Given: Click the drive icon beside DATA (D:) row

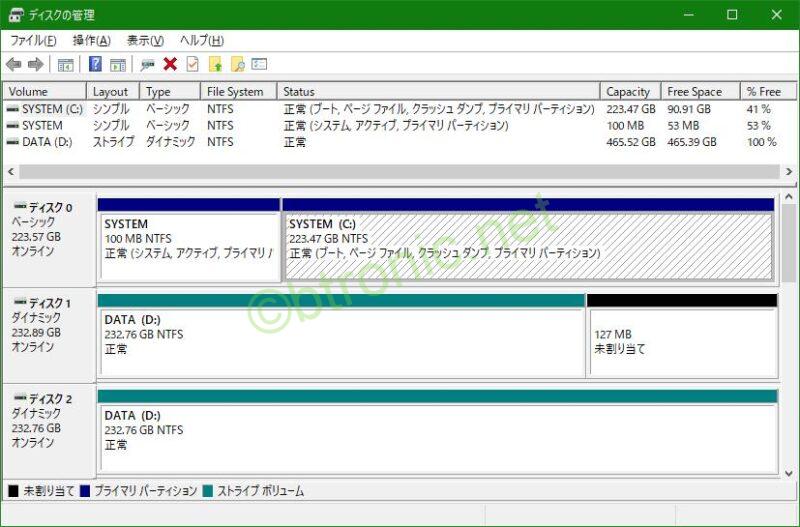Looking at the screenshot, I should coord(13,142).
